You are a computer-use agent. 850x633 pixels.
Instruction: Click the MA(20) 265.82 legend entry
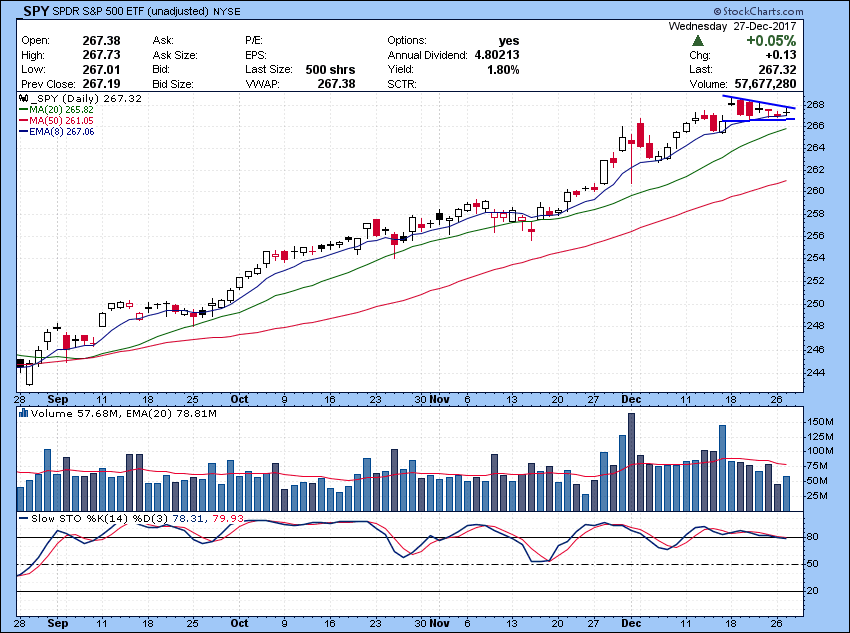61,109
